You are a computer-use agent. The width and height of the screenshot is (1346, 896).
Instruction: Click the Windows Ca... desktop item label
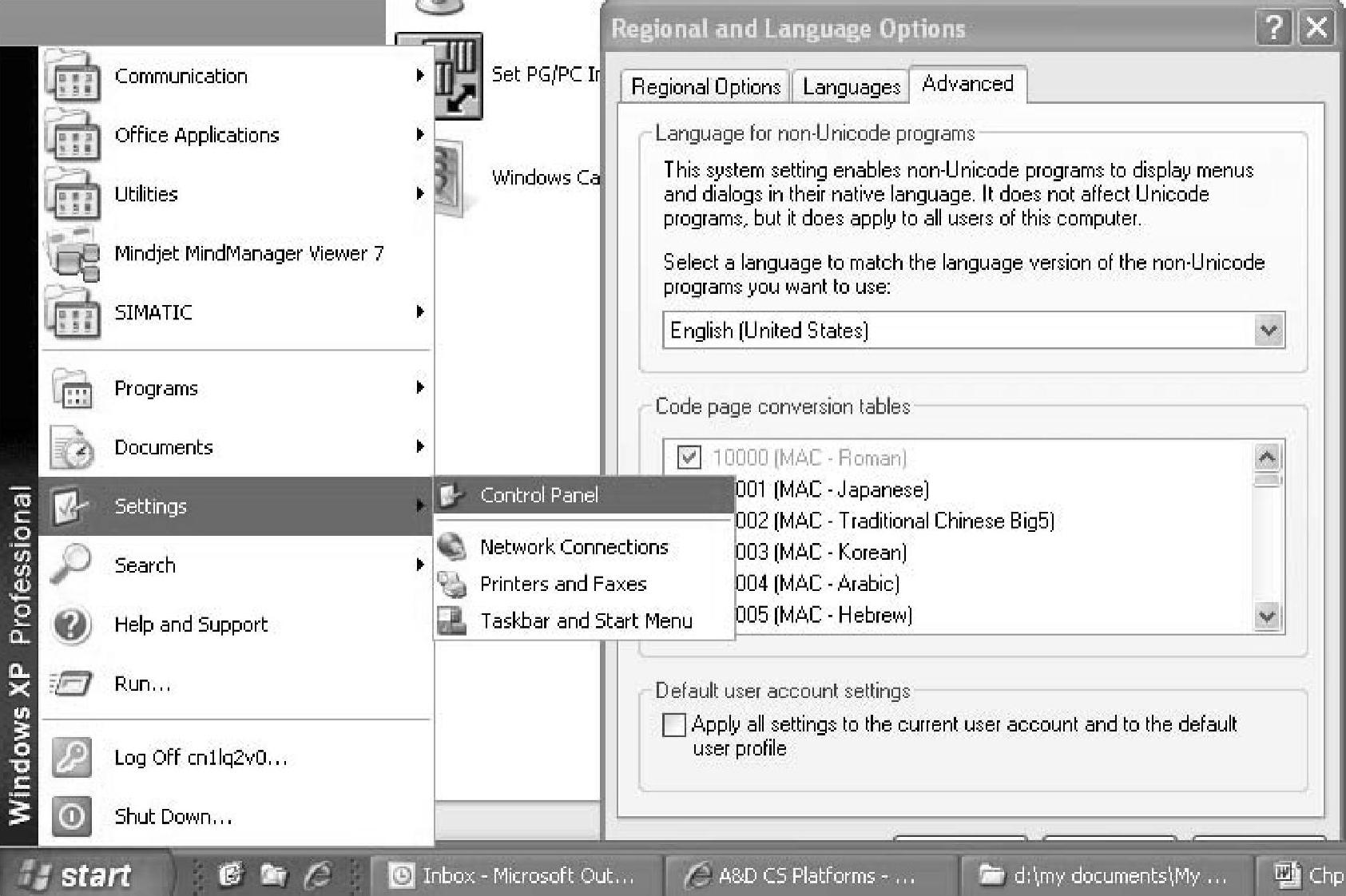546,177
